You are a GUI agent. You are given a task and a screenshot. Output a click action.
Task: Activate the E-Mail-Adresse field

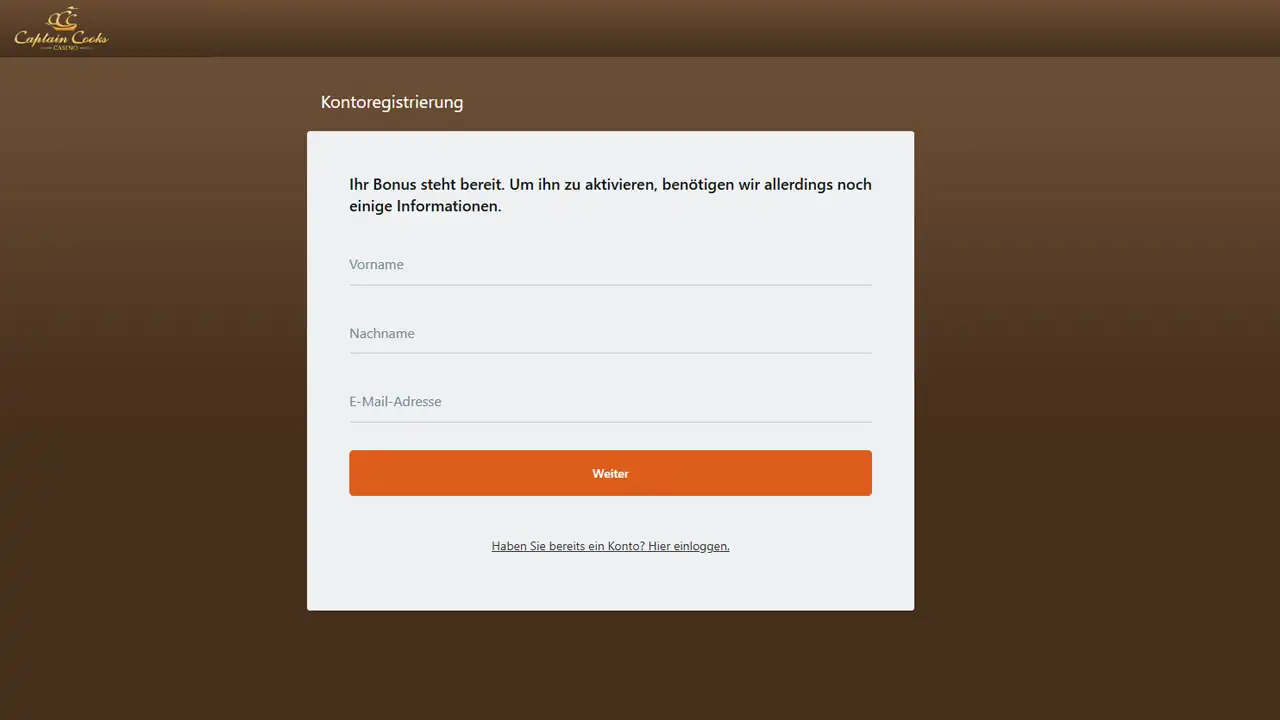[x=610, y=402]
